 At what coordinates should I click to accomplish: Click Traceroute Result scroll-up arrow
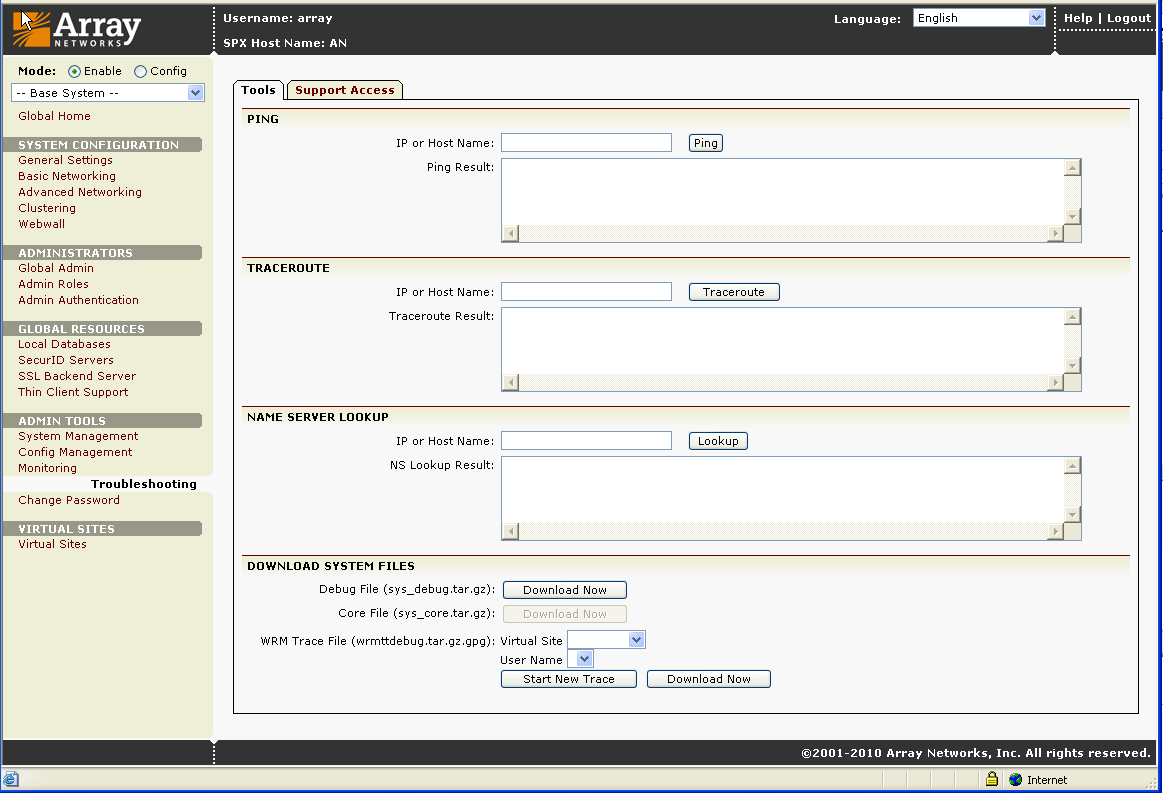point(1072,317)
